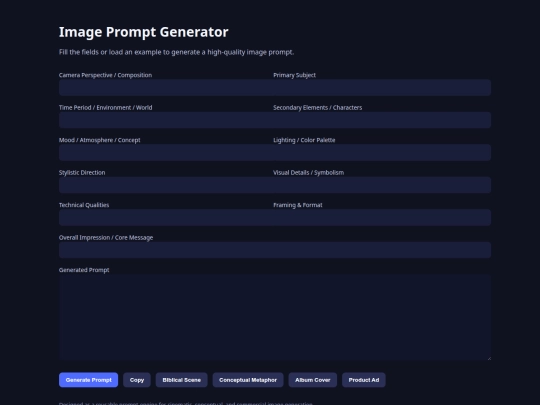The width and height of the screenshot is (540, 405).
Task: Click the 'Lighting / Color Palette' label text
Action: point(304,140)
